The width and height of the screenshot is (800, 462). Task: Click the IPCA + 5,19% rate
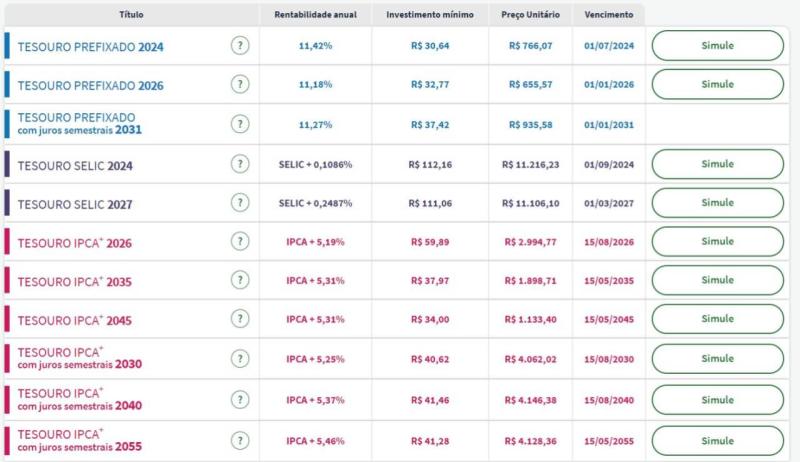[315, 242]
